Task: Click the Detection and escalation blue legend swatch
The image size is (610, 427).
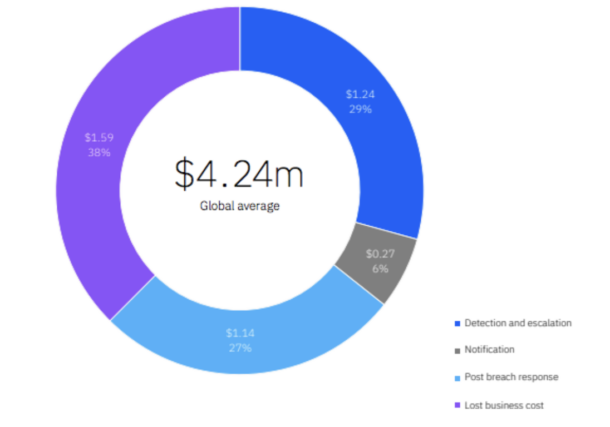Action: pyautogui.click(x=458, y=324)
